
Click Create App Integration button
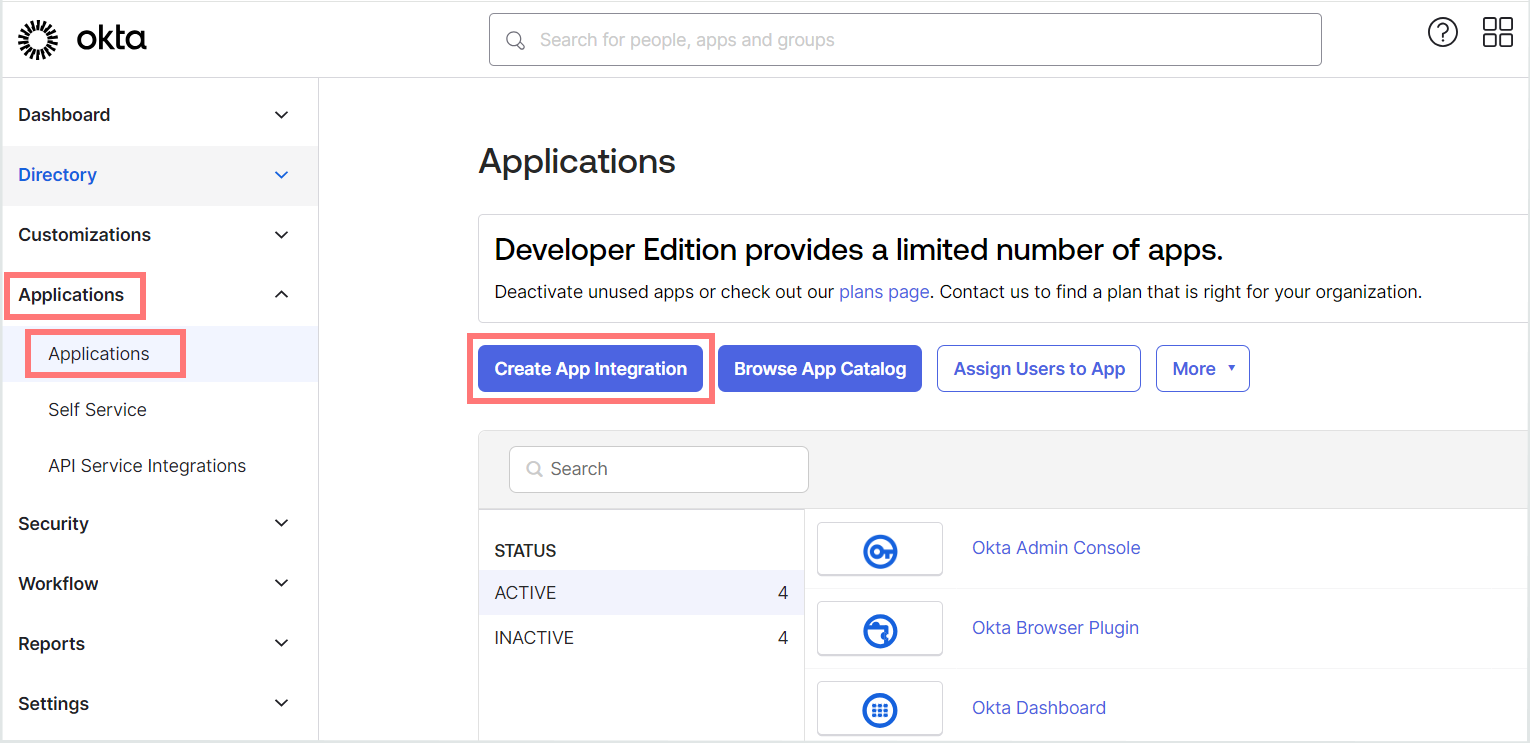coord(591,369)
